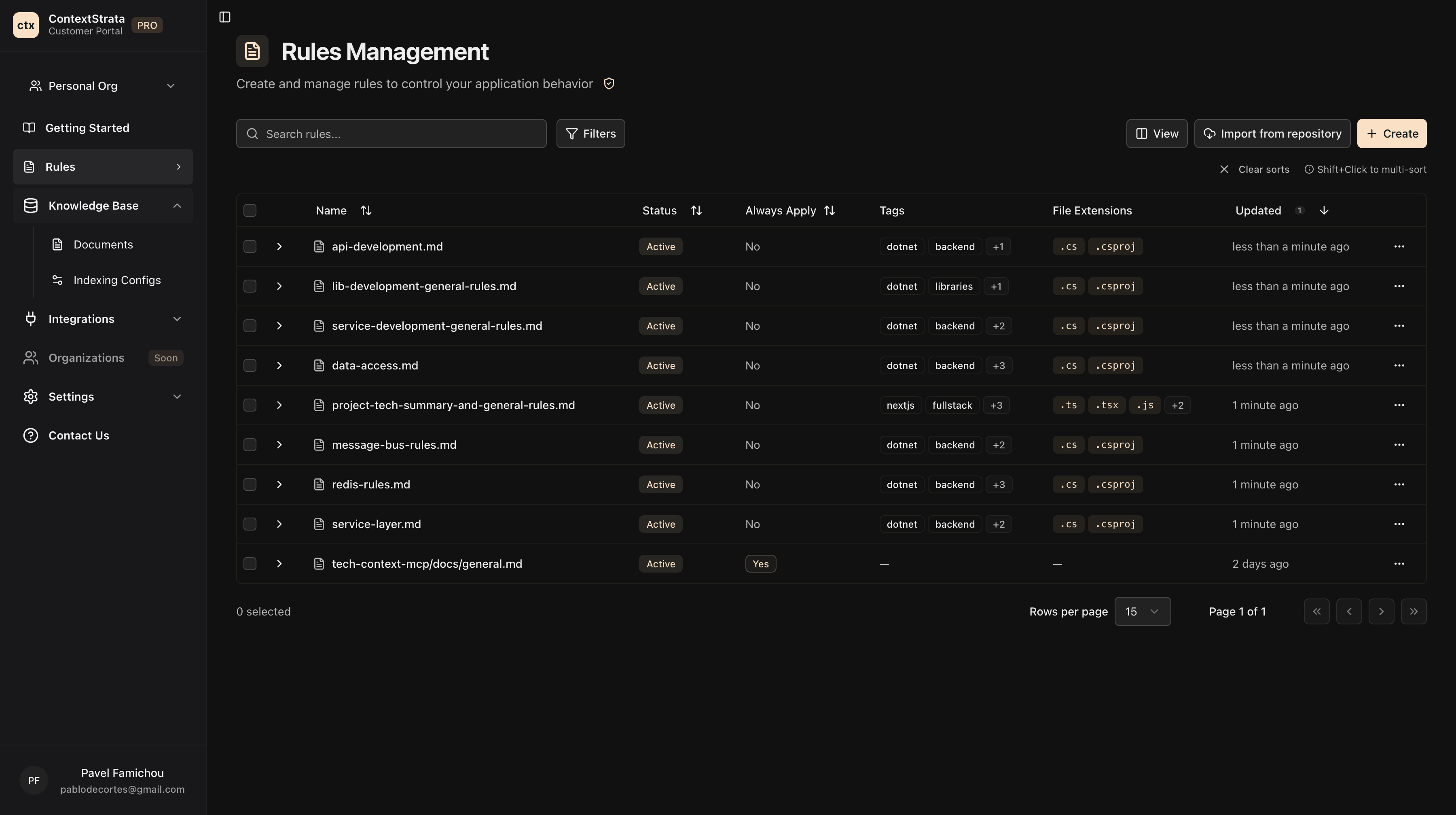Open the Personal Org switcher dropdown
Screen dimensions: 1456x815
pos(103,86)
